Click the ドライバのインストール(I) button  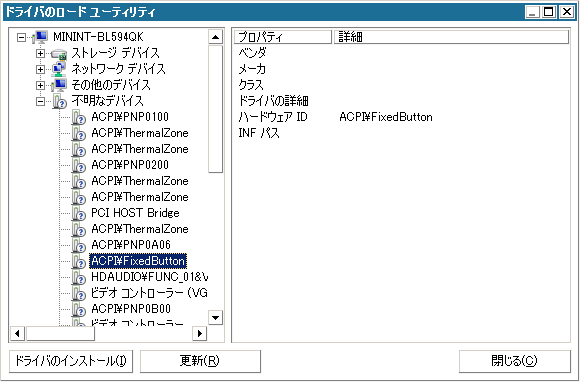71,361
